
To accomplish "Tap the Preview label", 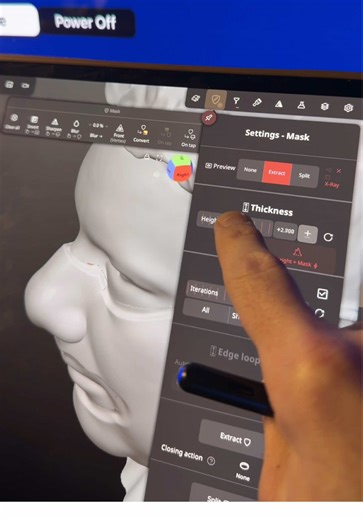I will [220, 166].
